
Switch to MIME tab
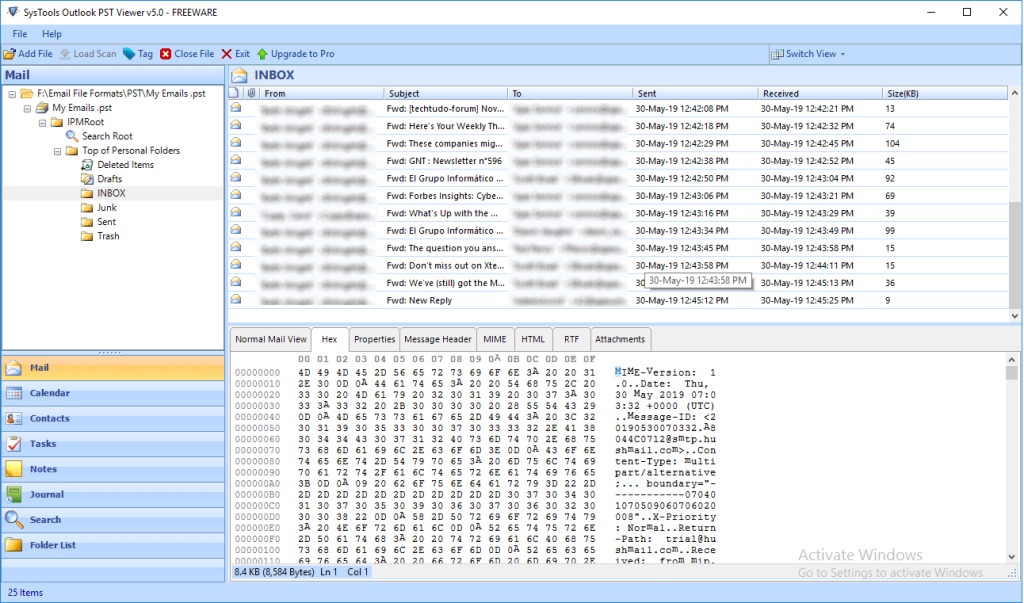(495, 340)
